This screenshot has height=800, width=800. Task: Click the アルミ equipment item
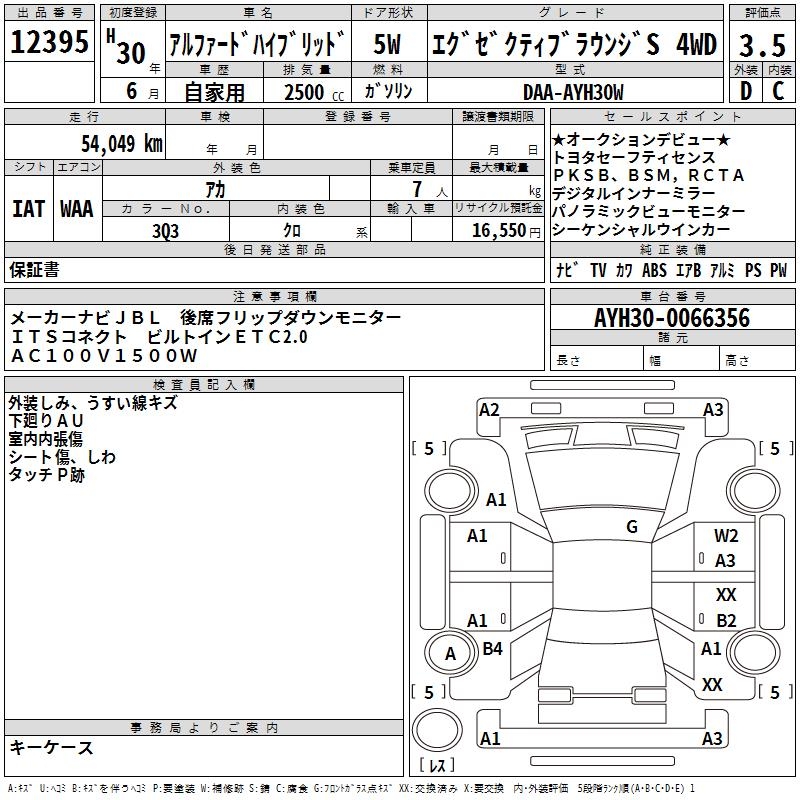tap(722, 270)
